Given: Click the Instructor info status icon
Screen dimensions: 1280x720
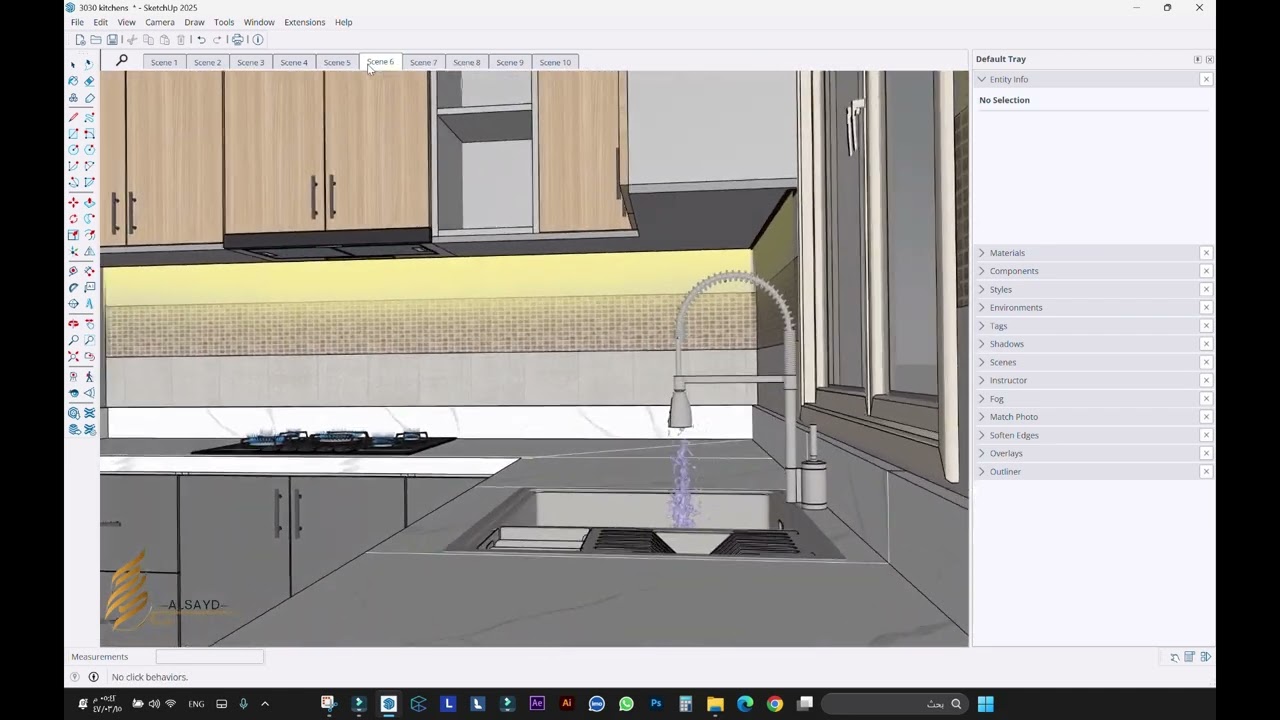Looking at the screenshot, I should pyautogui.click(x=93, y=677).
